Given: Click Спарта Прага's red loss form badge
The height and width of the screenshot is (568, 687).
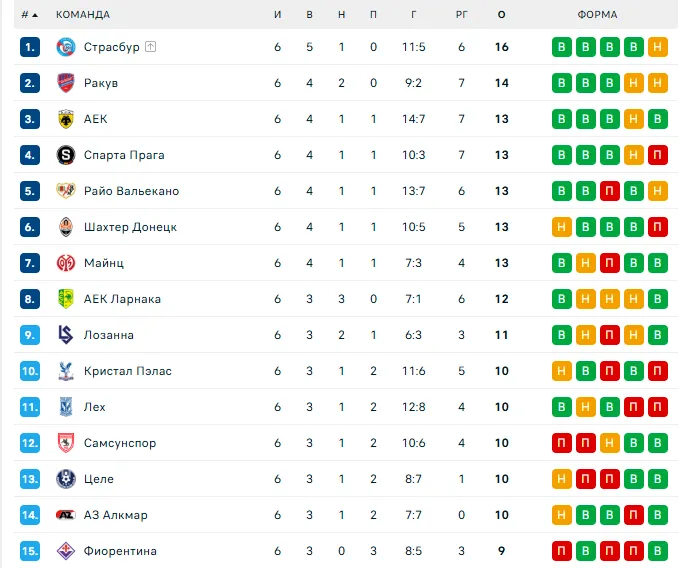Looking at the screenshot, I should pos(657,155).
